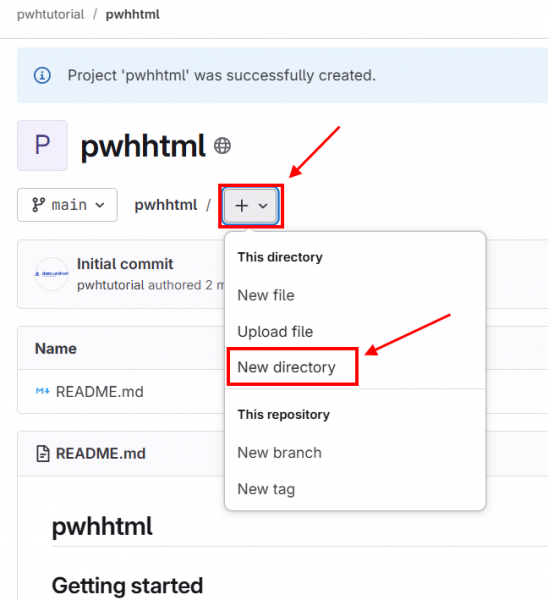Click the pwhtutorial author avatar
This screenshot has width=548, height=600.
tap(52, 274)
